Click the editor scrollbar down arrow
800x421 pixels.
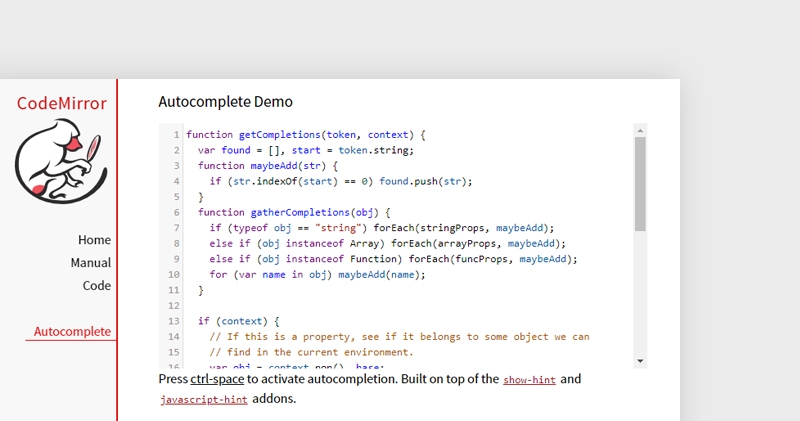[x=640, y=361]
